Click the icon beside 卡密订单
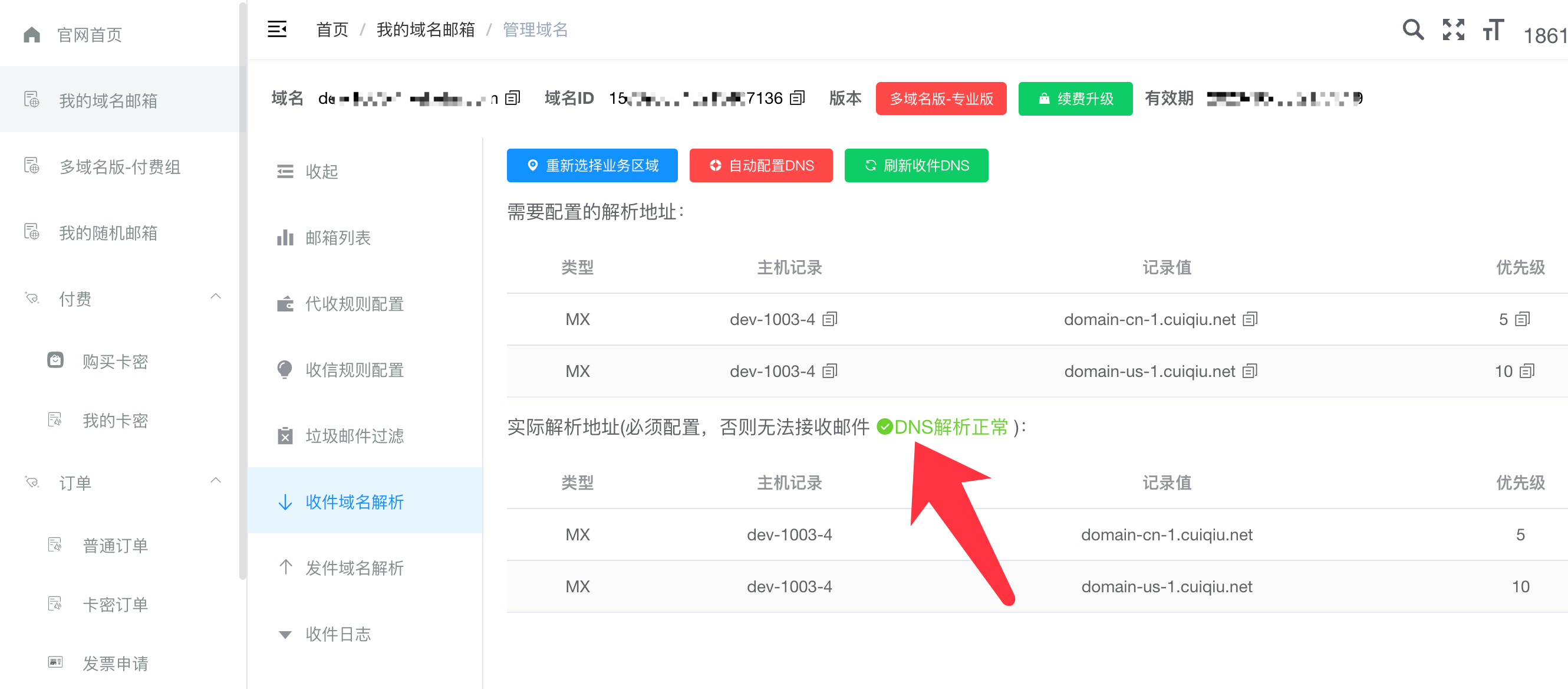The height and width of the screenshot is (689, 1568). [55, 603]
